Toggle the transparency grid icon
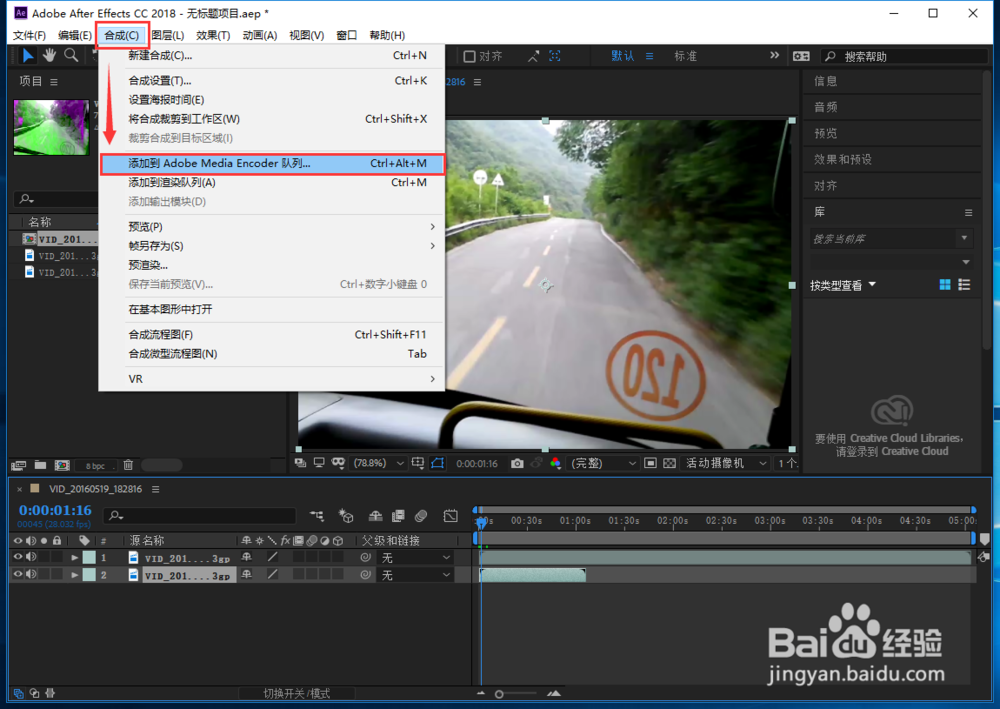 click(670, 464)
